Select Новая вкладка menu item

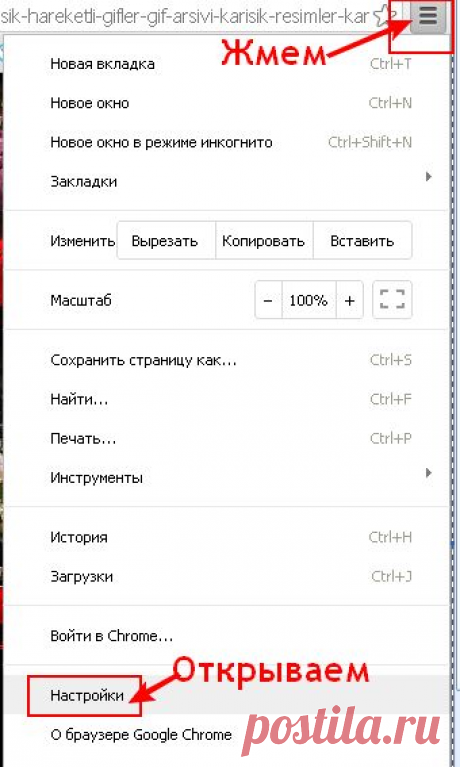point(225,64)
